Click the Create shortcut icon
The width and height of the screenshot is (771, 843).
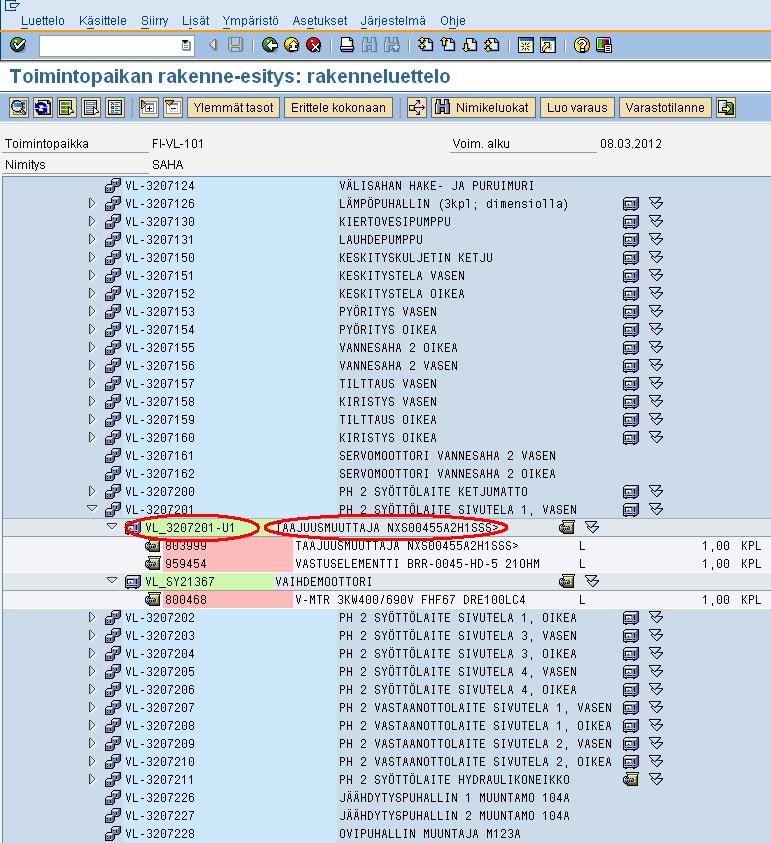coord(547,45)
